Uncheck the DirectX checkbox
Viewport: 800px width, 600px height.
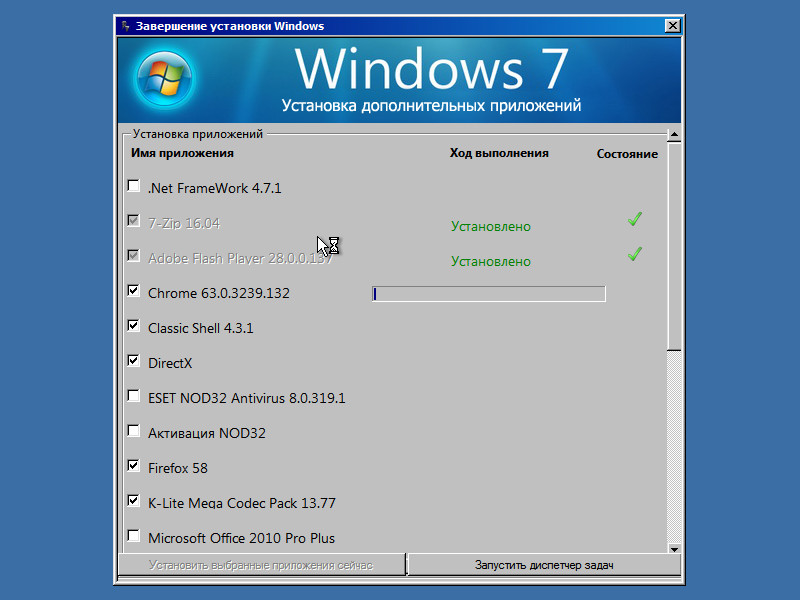[x=134, y=361]
